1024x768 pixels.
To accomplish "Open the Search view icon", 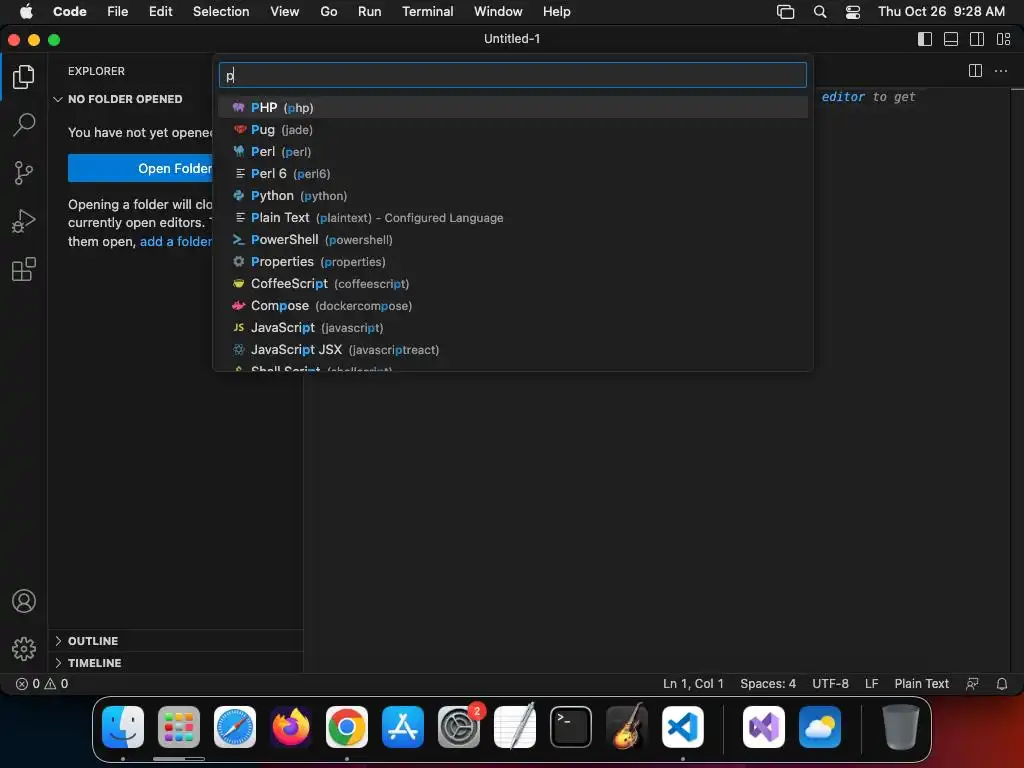I will pos(24,125).
